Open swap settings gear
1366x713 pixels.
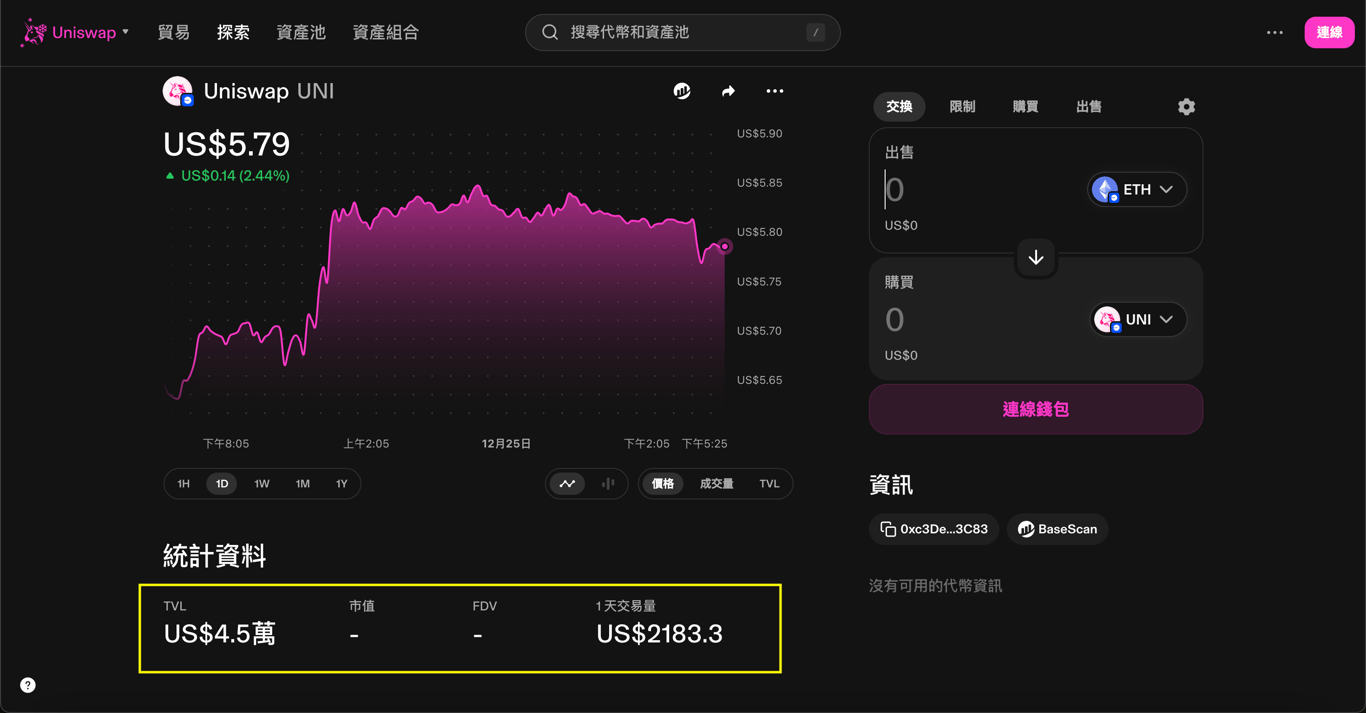pyautogui.click(x=1186, y=107)
